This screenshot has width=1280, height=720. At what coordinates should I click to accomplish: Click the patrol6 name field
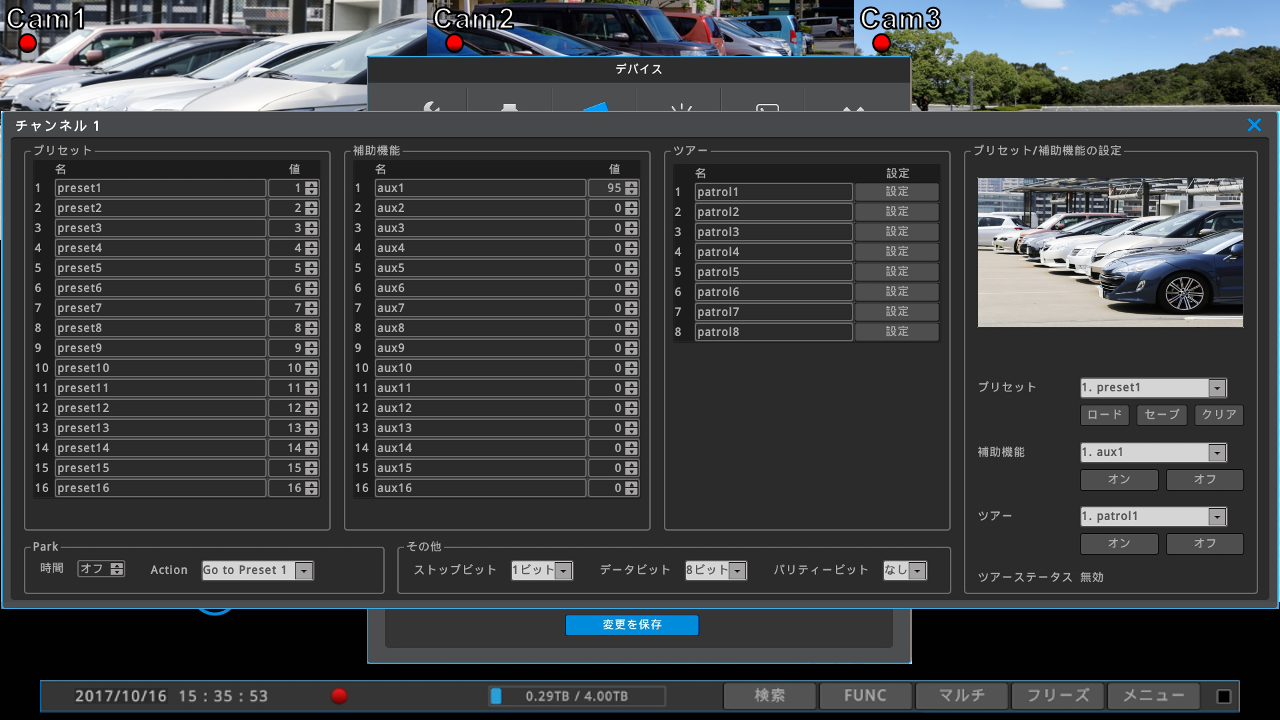coord(774,292)
